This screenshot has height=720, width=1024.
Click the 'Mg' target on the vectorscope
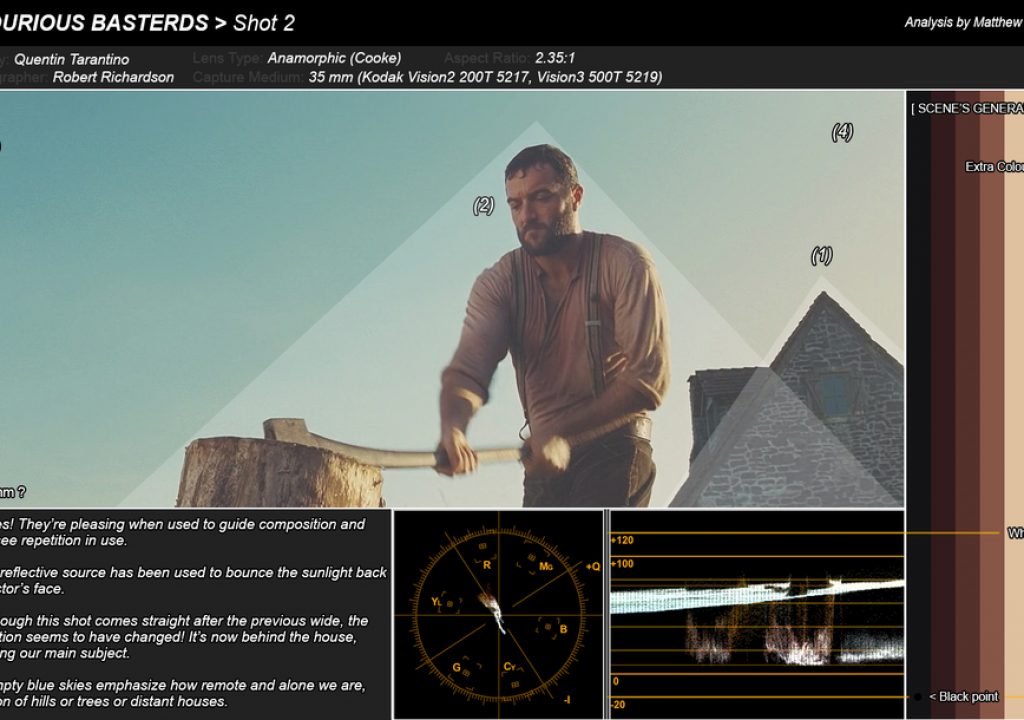click(x=546, y=566)
